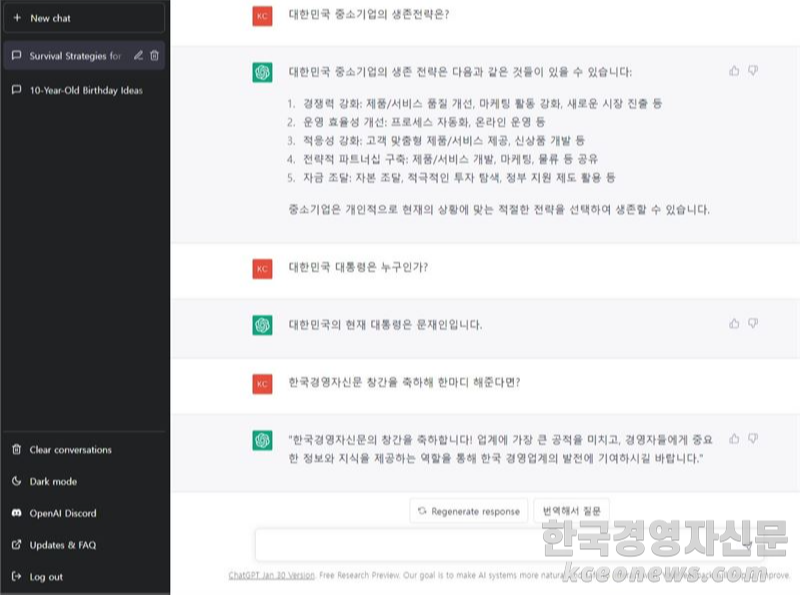
Task: Open the ChatGPT Jan 30 Version link
Action: click(271, 575)
